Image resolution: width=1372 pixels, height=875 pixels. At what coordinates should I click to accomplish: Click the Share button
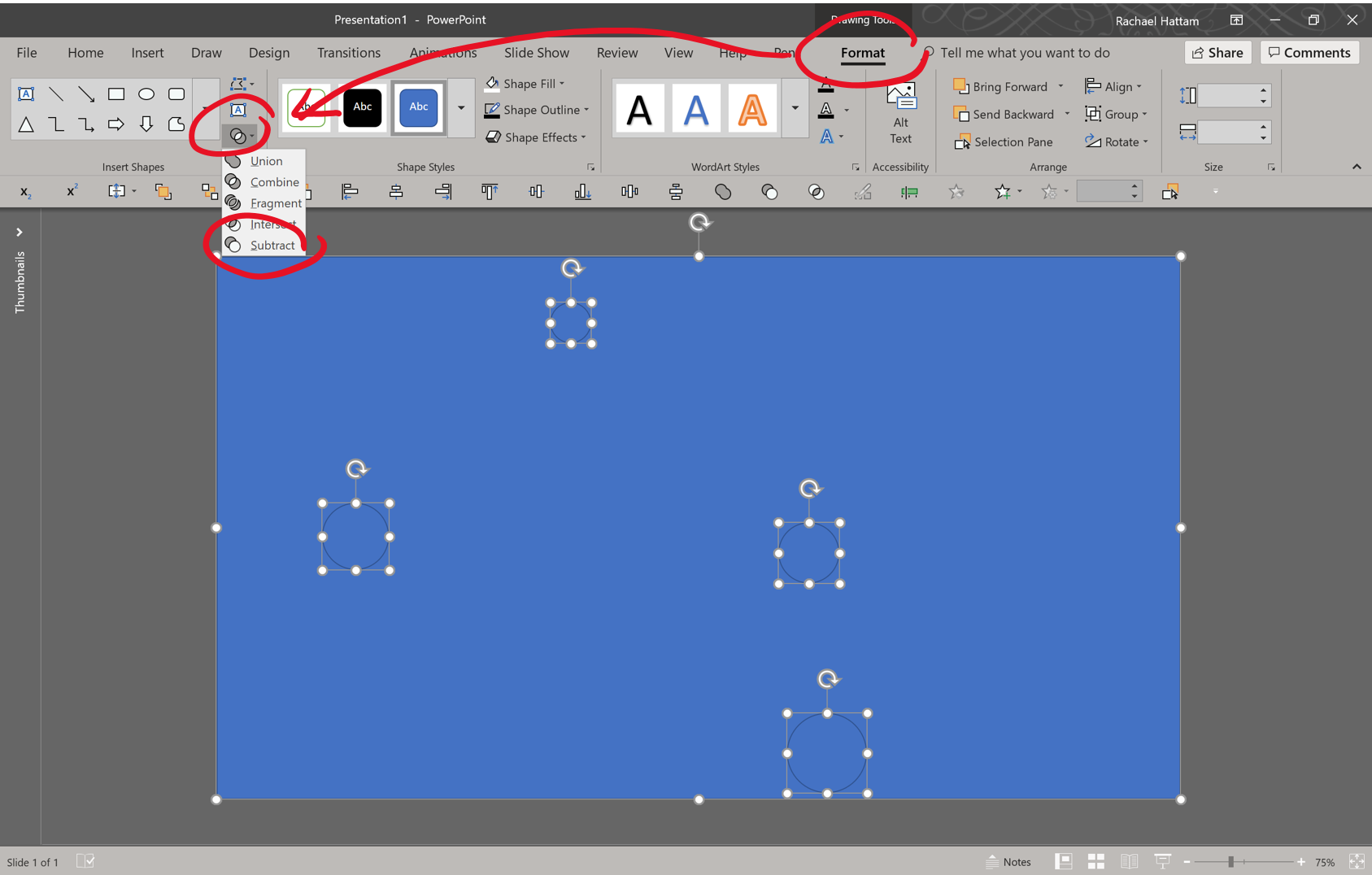pyautogui.click(x=1217, y=52)
